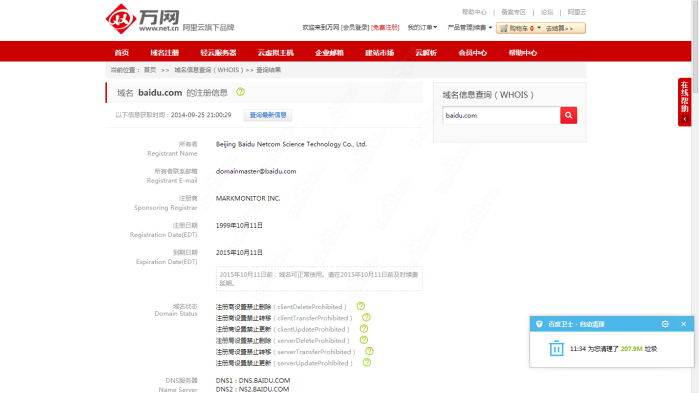This screenshot has width=699, height=393.
Task: Click help icon for serverDeleteProhibited
Action: [x=364, y=340]
